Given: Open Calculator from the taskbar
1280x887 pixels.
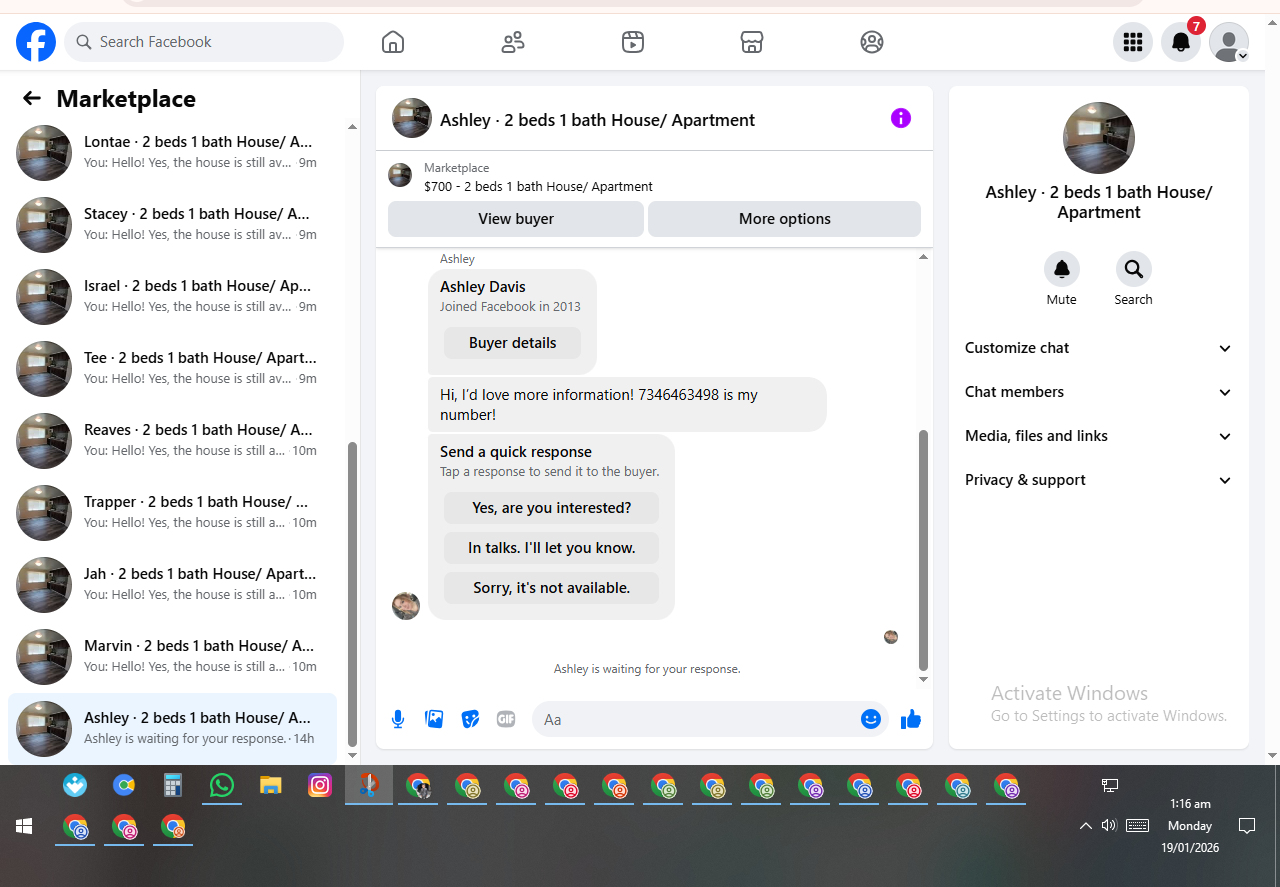Looking at the screenshot, I should point(173,785).
